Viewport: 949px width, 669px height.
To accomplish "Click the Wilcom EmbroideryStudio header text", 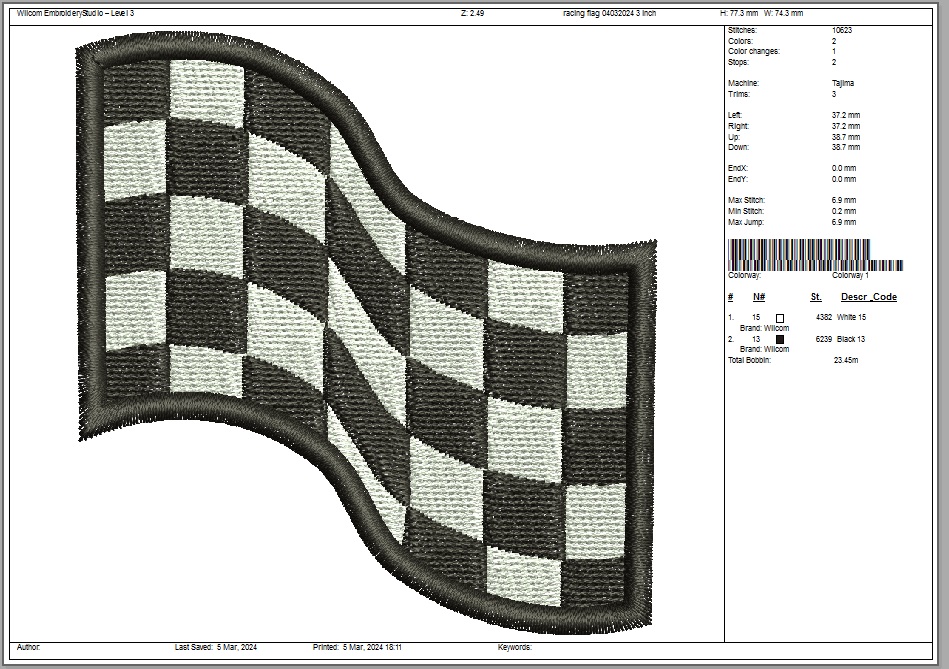I will (x=75, y=14).
